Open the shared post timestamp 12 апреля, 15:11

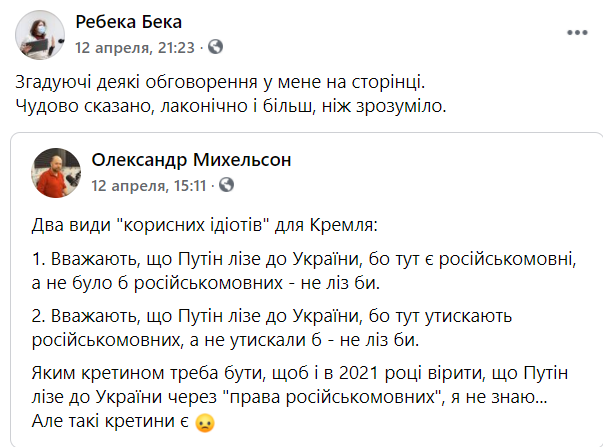tap(152, 185)
